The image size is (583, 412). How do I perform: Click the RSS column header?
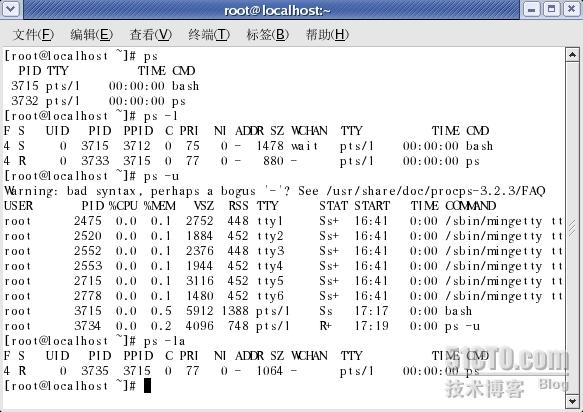[238, 206]
